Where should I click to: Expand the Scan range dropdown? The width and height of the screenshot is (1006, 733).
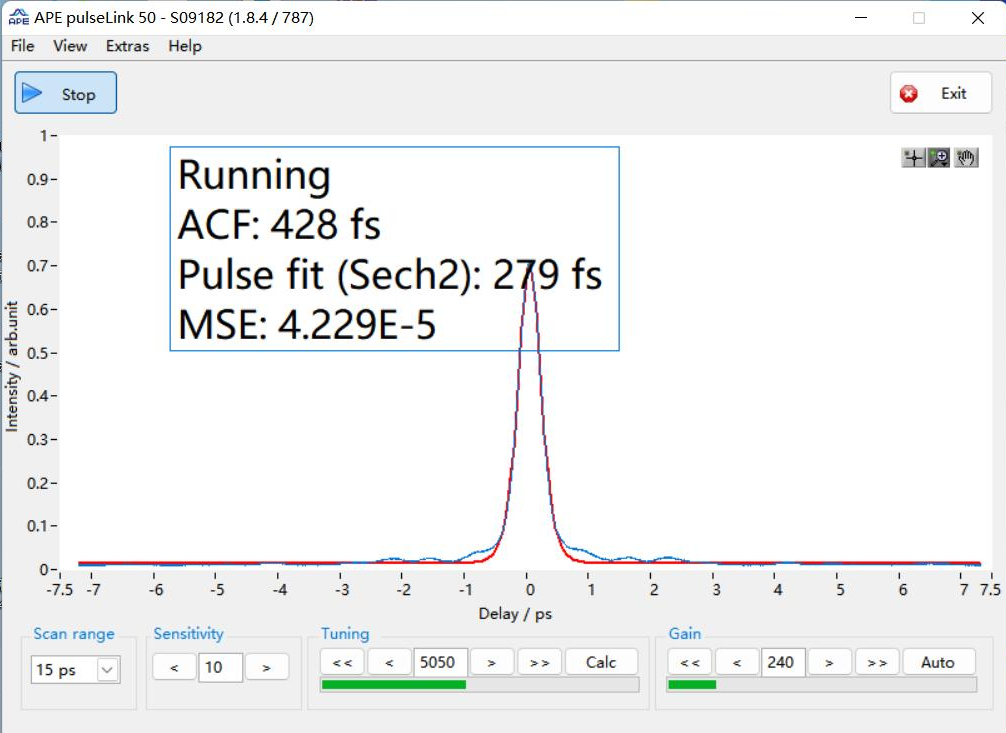pyautogui.click(x=107, y=670)
